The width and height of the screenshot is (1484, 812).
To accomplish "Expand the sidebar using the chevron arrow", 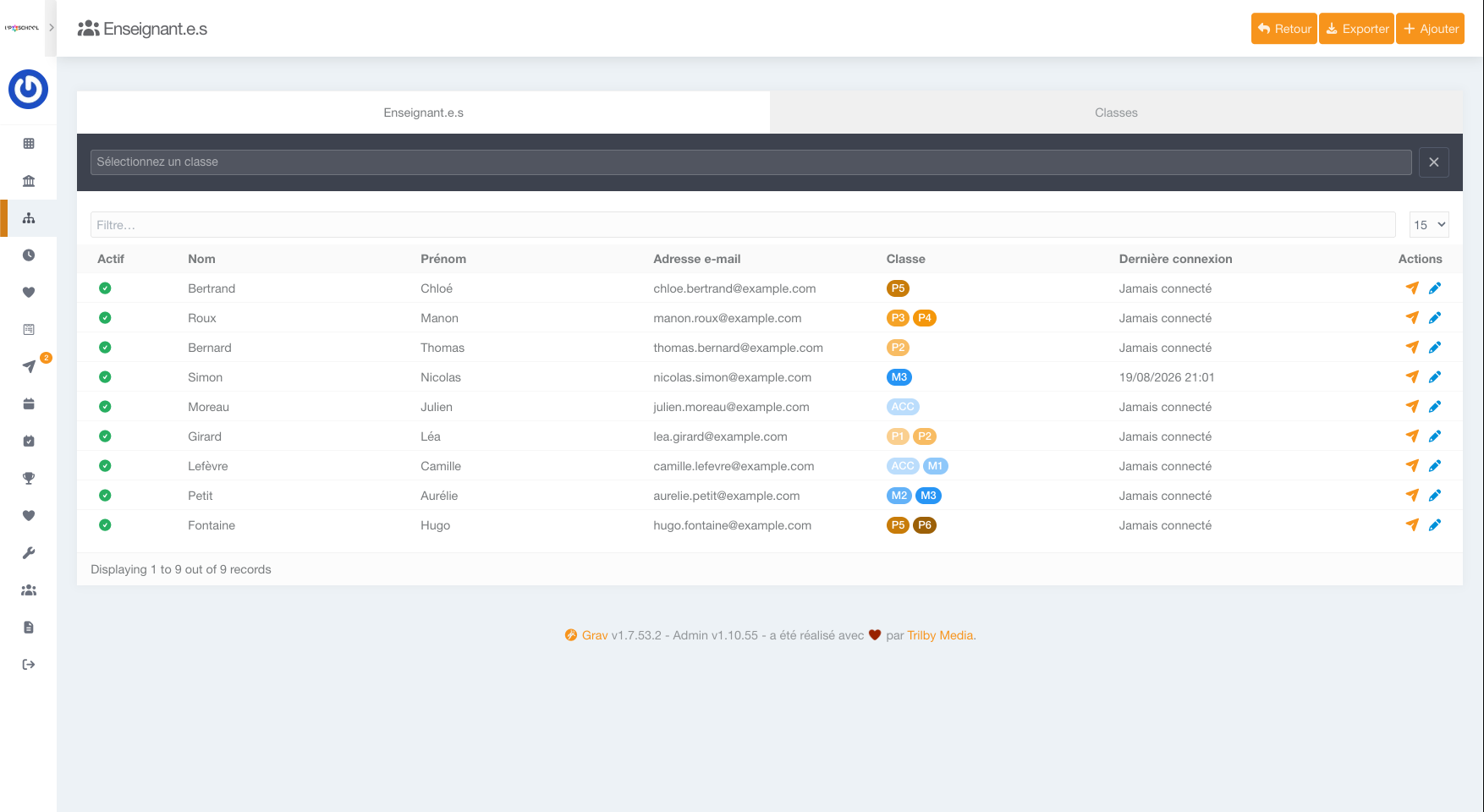I will pyautogui.click(x=52, y=28).
